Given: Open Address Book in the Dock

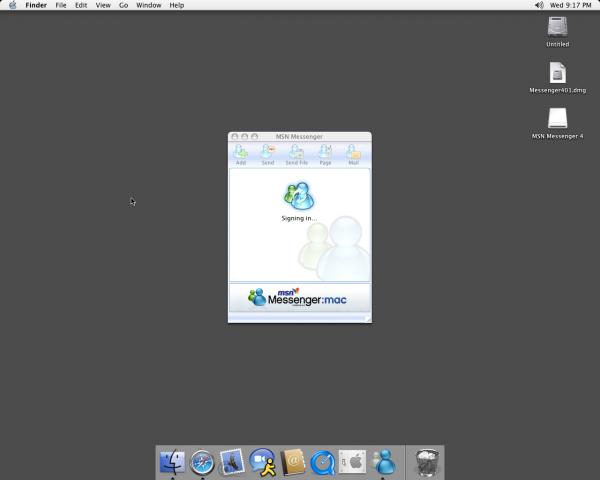Looking at the screenshot, I should pyautogui.click(x=293, y=462).
